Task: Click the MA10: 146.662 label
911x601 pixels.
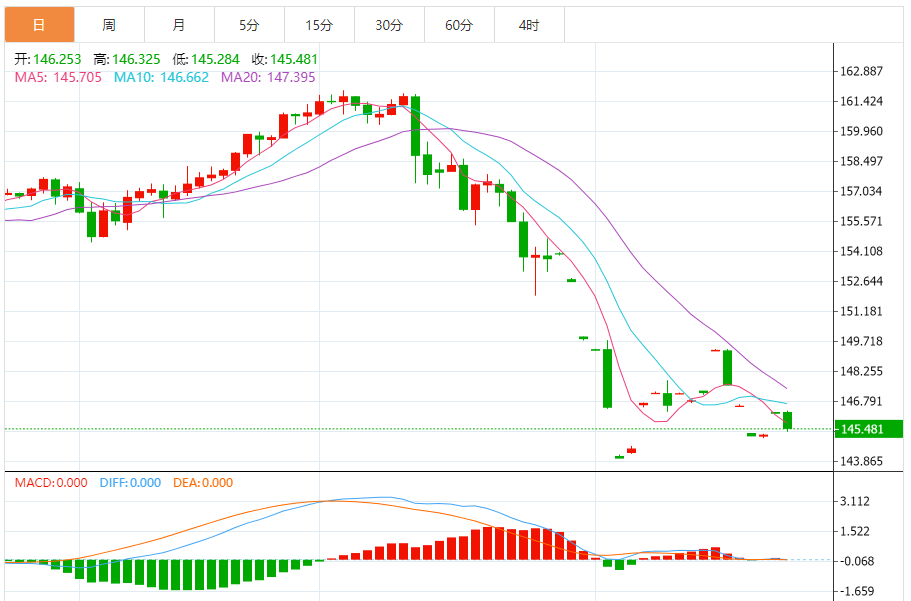Action: (161, 77)
